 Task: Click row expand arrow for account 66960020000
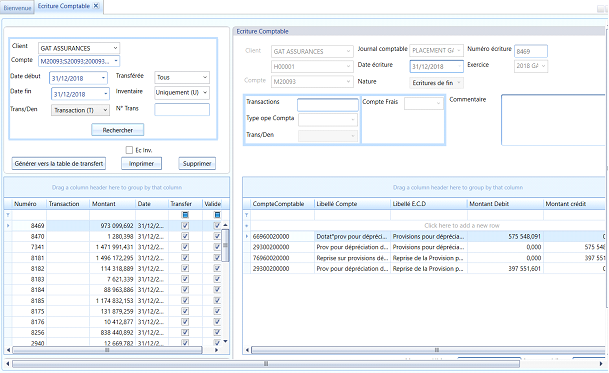[247, 236]
